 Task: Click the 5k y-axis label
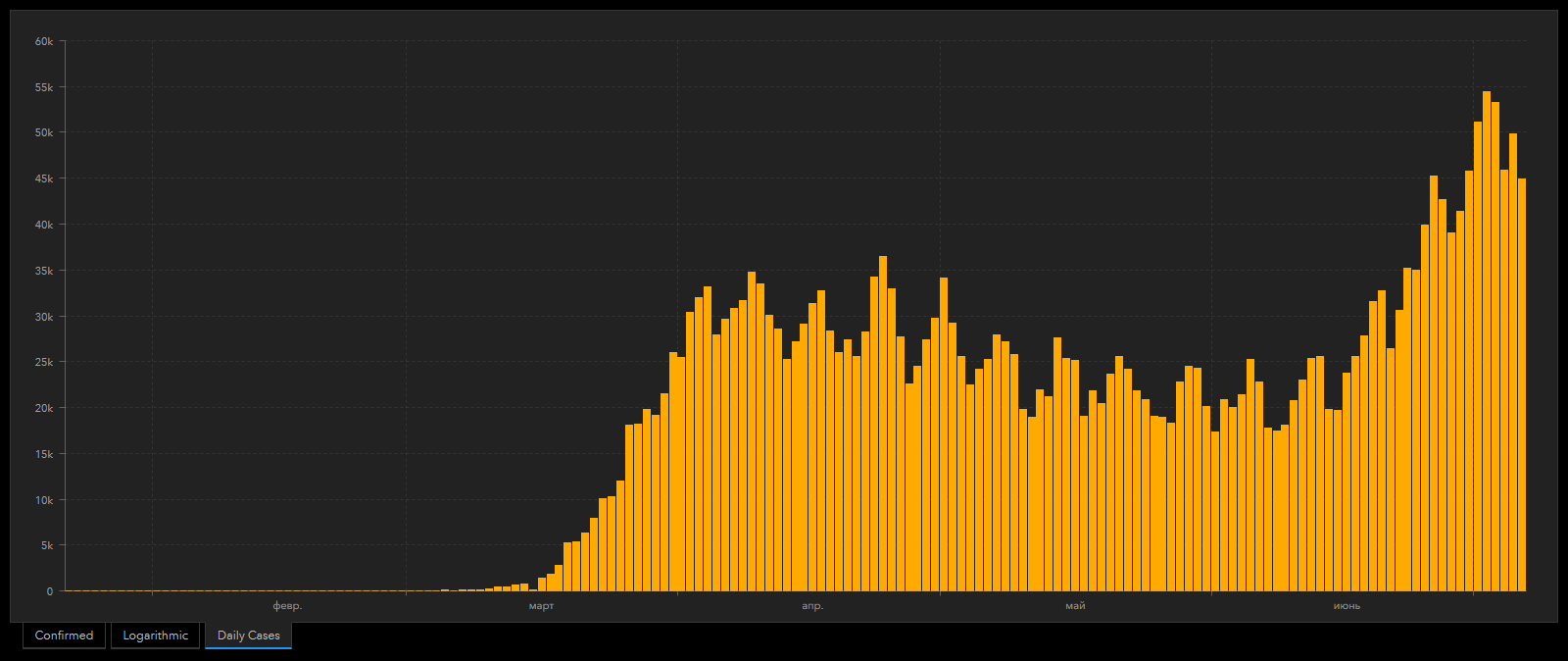click(x=47, y=545)
